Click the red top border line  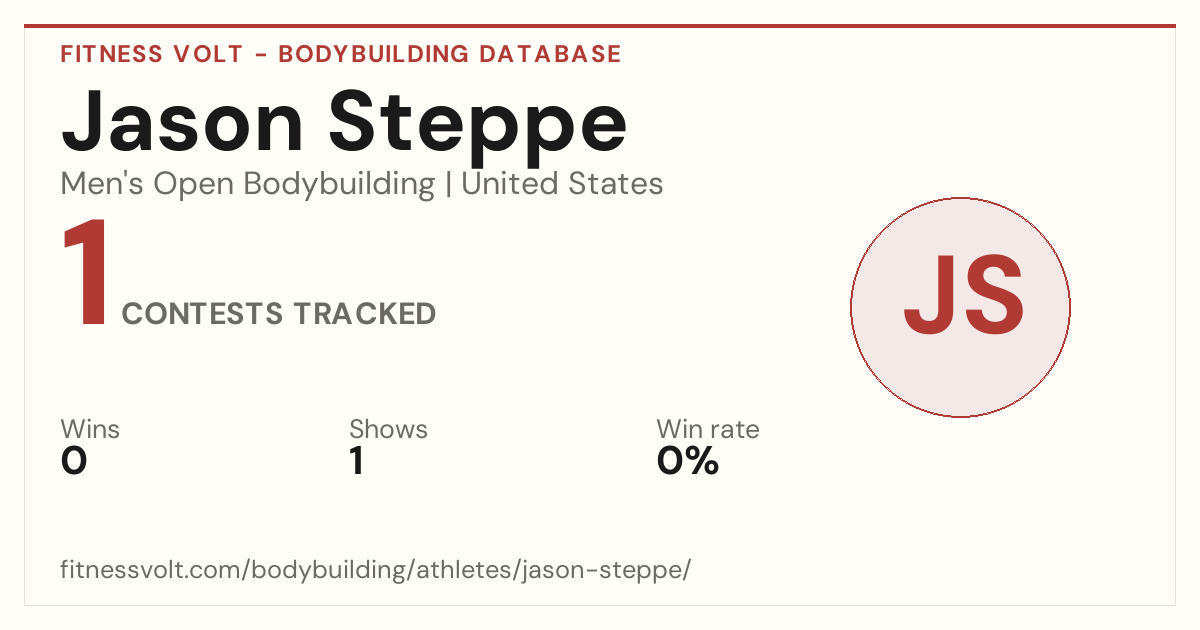[600, 26]
